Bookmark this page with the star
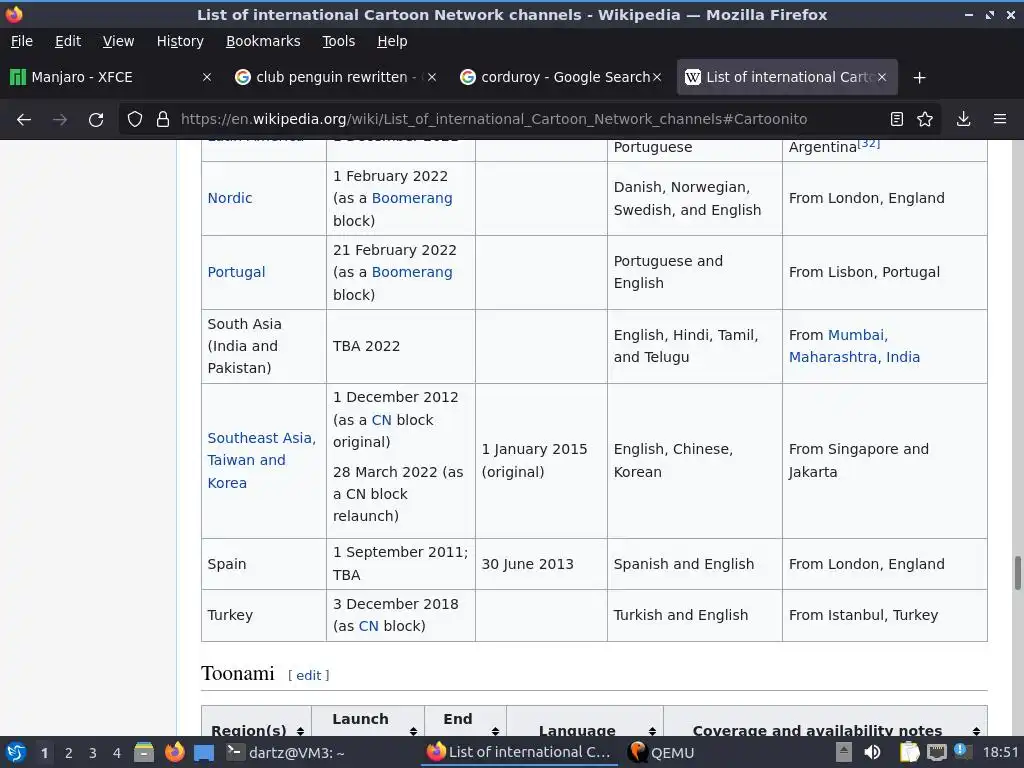This screenshot has width=1024, height=768. tap(925, 119)
